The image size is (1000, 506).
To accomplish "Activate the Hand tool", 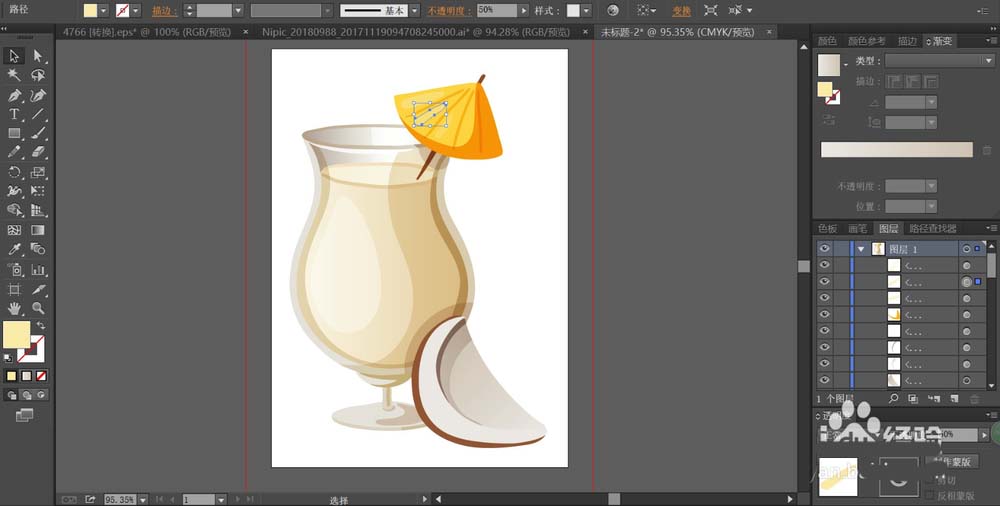I will point(14,308).
